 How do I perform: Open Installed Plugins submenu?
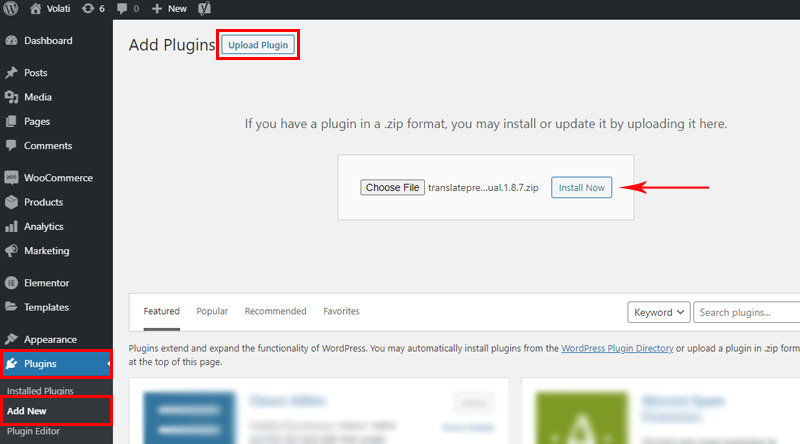[x=40, y=391]
